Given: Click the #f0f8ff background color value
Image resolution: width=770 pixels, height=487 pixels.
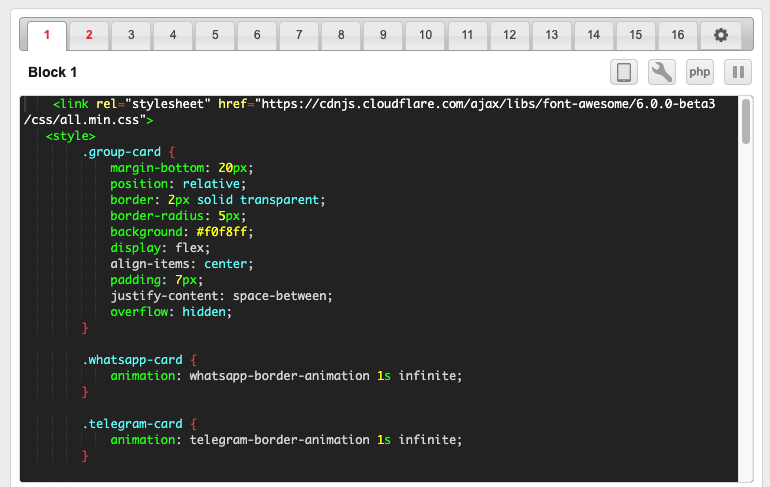Looking at the screenshot, I should point(225,232).
